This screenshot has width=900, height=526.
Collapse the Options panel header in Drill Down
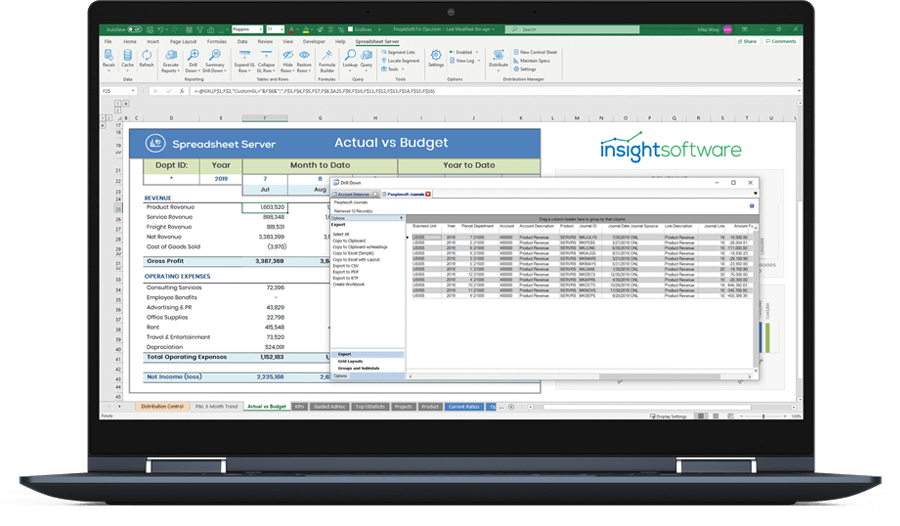[401, 218]
